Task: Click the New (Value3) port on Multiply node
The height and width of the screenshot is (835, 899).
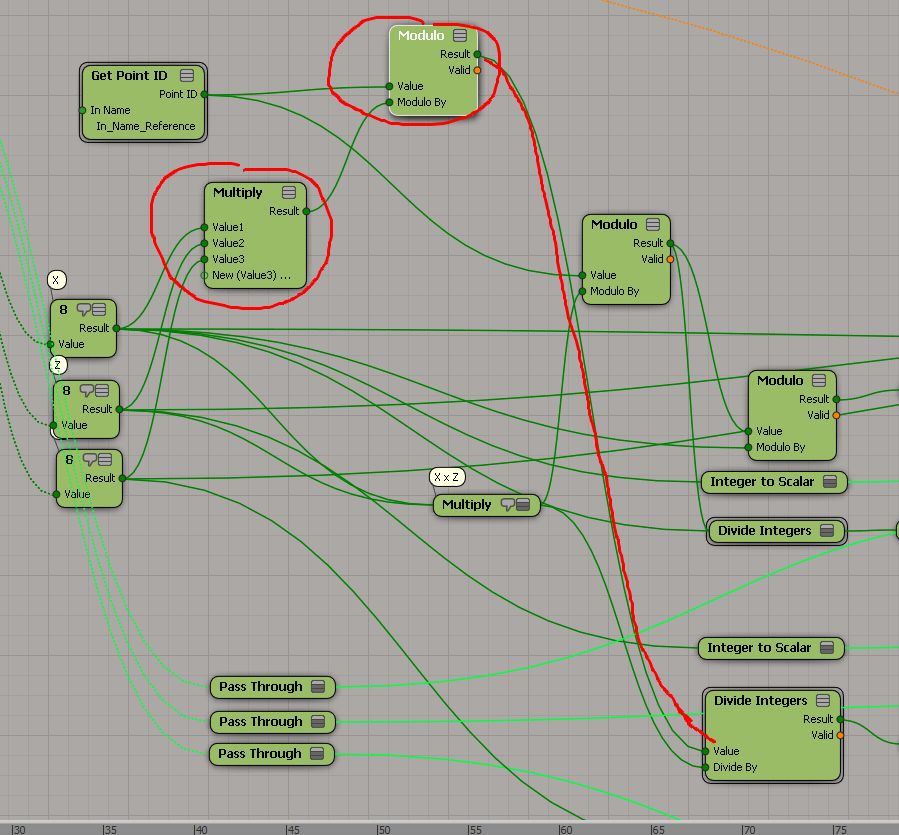Action: coord(205,275)
